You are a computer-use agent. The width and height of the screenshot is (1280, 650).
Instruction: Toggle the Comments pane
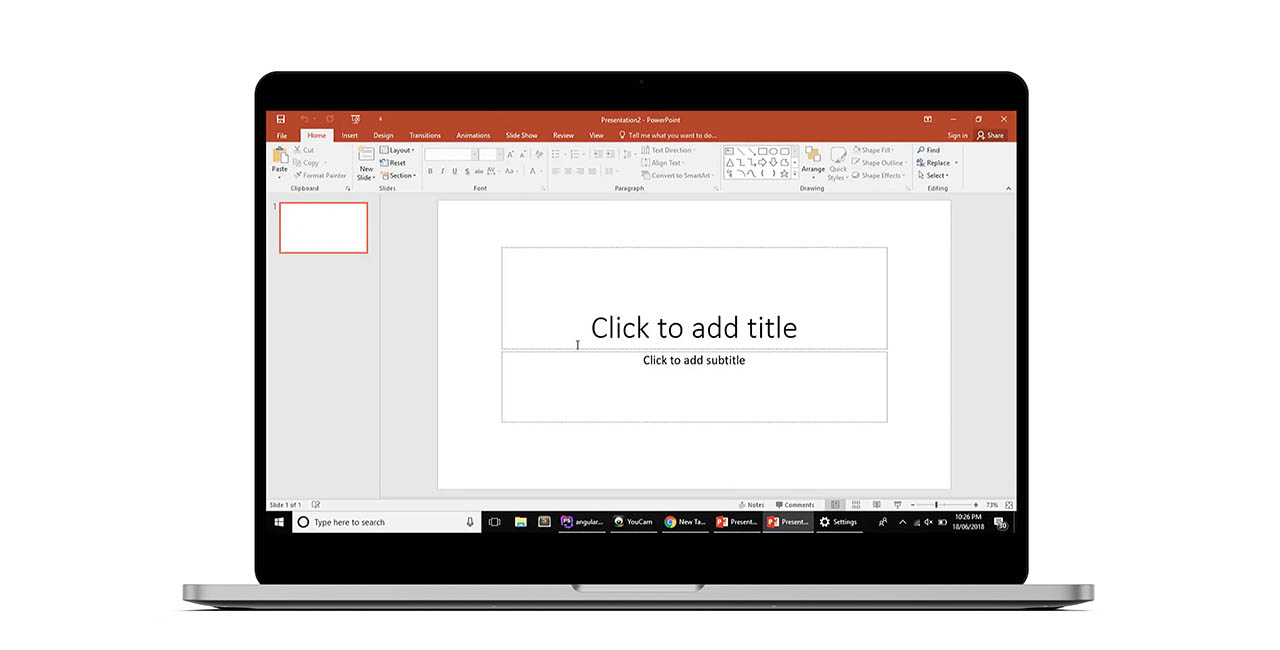(x=794, y=505)
